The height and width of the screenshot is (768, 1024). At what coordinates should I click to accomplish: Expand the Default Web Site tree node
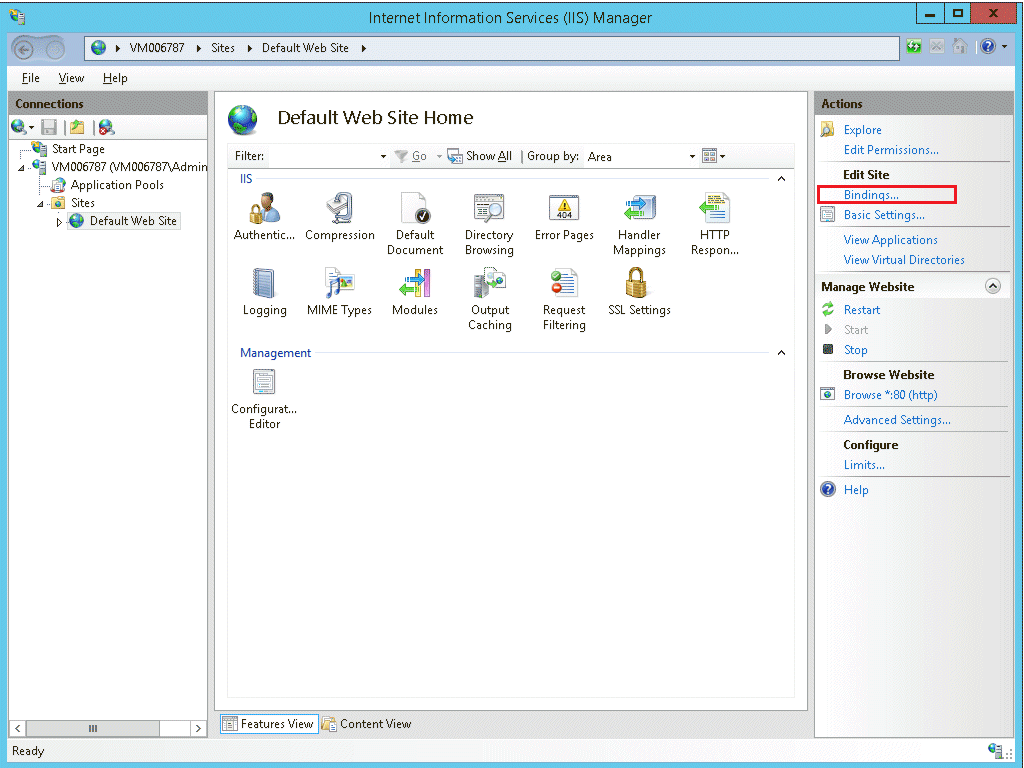[59, 222]
